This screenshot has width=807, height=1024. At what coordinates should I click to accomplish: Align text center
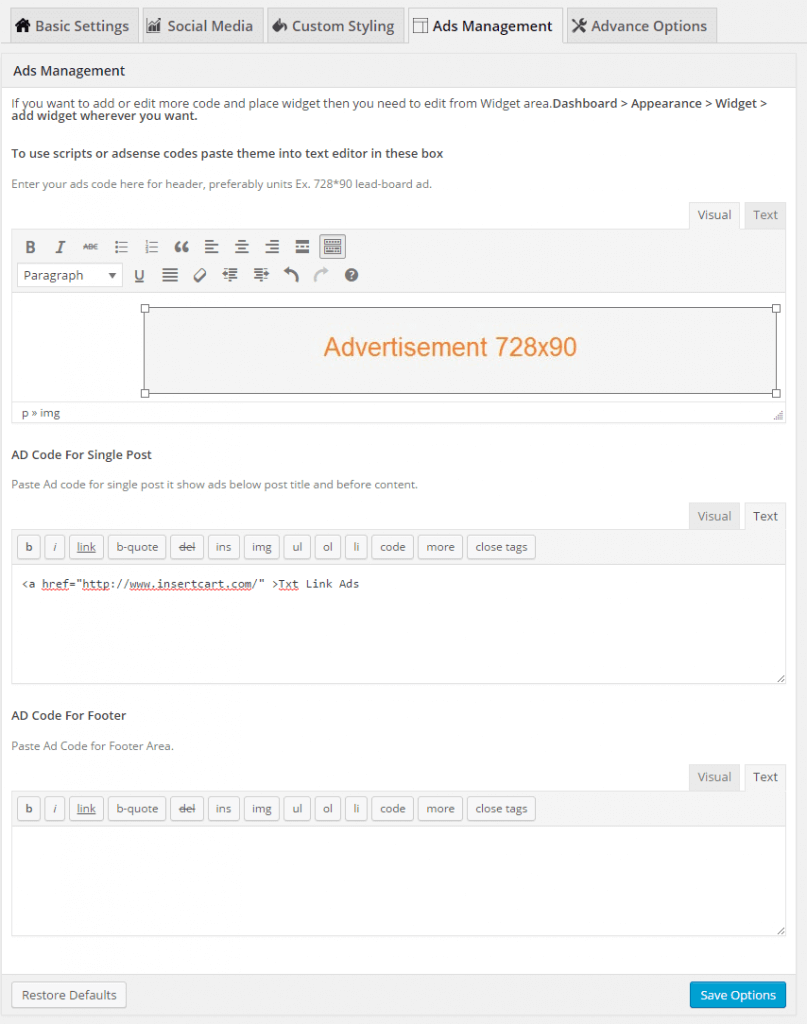pyautogui.click(x=241, y=246)
